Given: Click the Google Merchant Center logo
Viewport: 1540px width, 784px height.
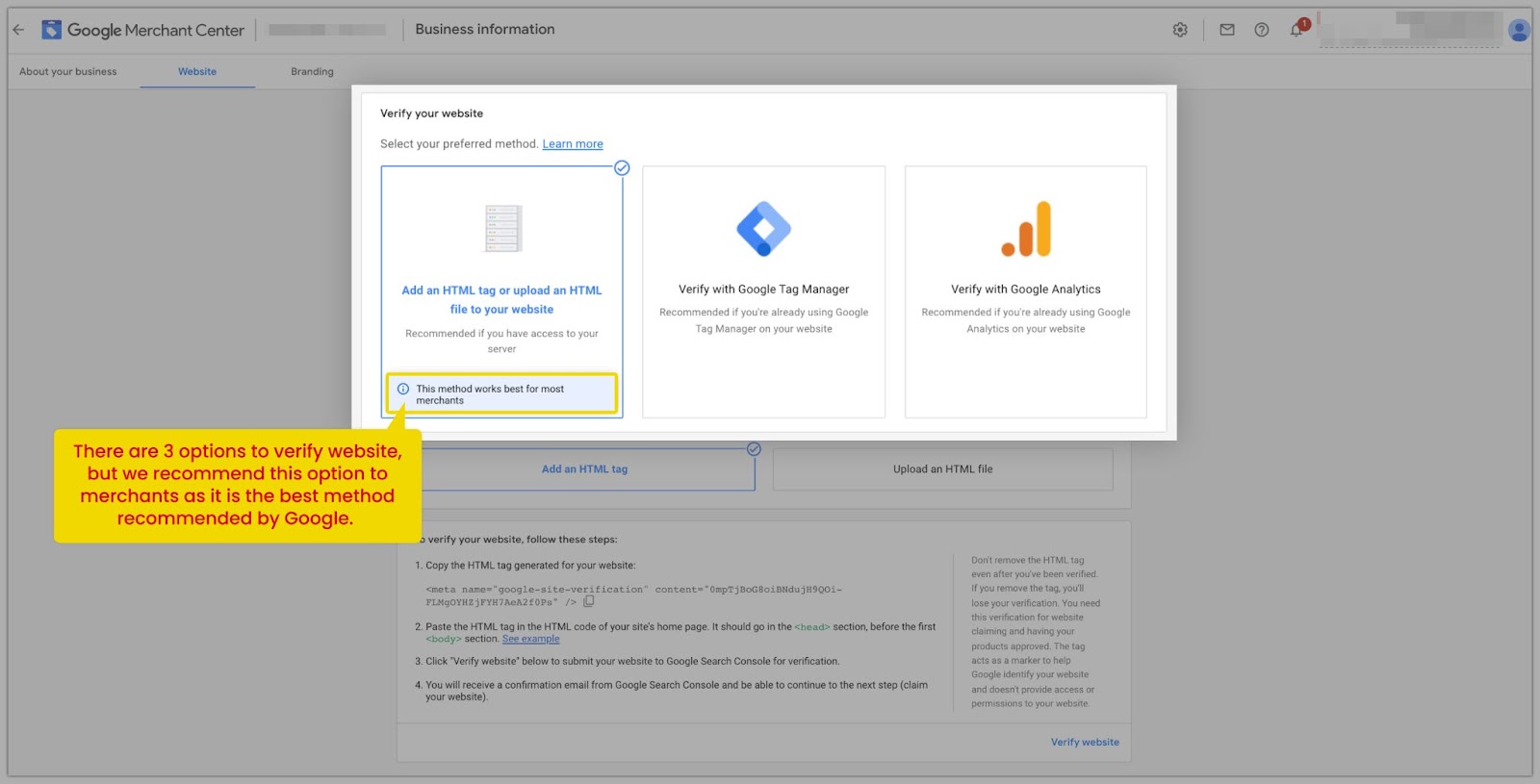Looking at the screenshot, I should point(143,30).
